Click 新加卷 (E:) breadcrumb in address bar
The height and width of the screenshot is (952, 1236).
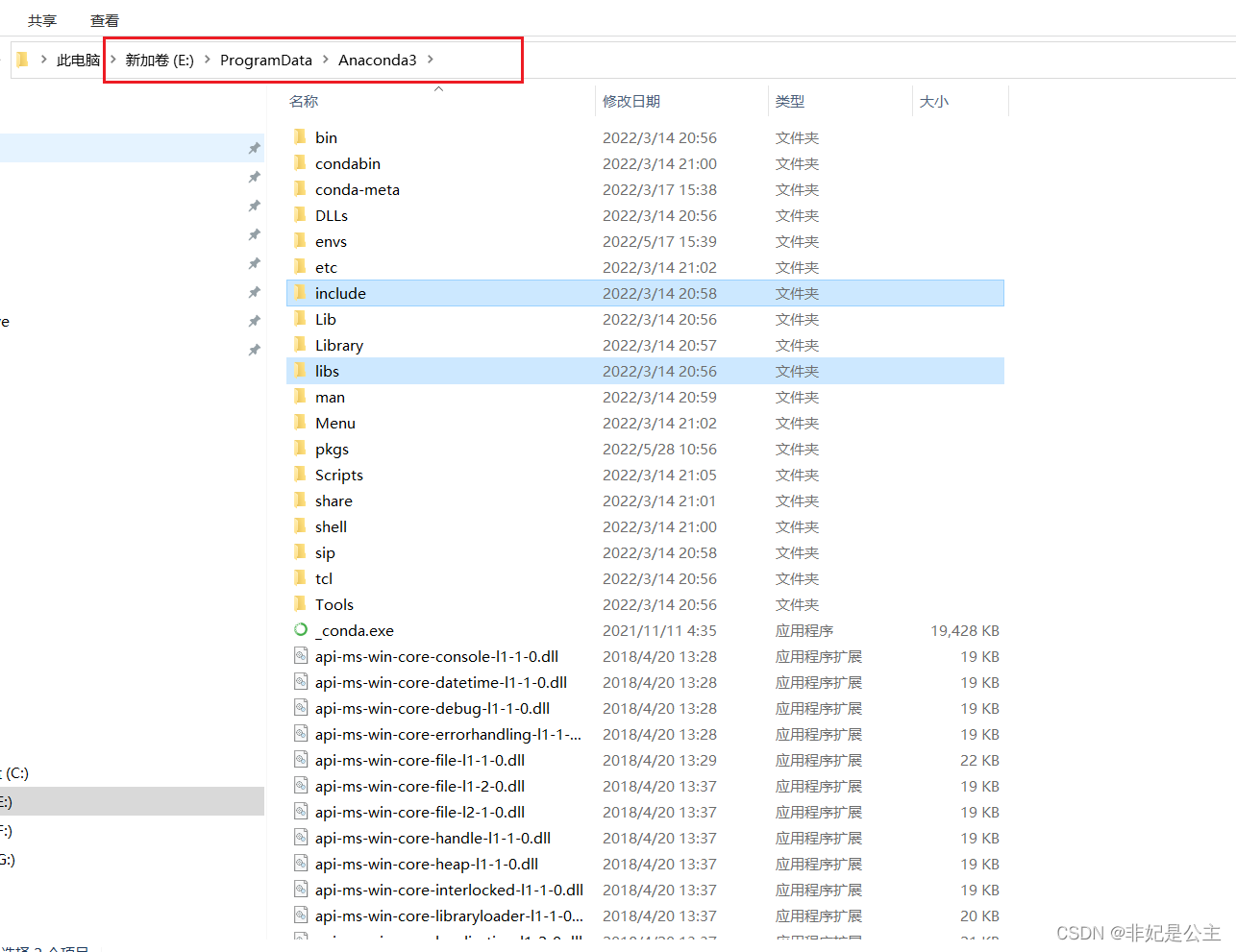[160, 60]
